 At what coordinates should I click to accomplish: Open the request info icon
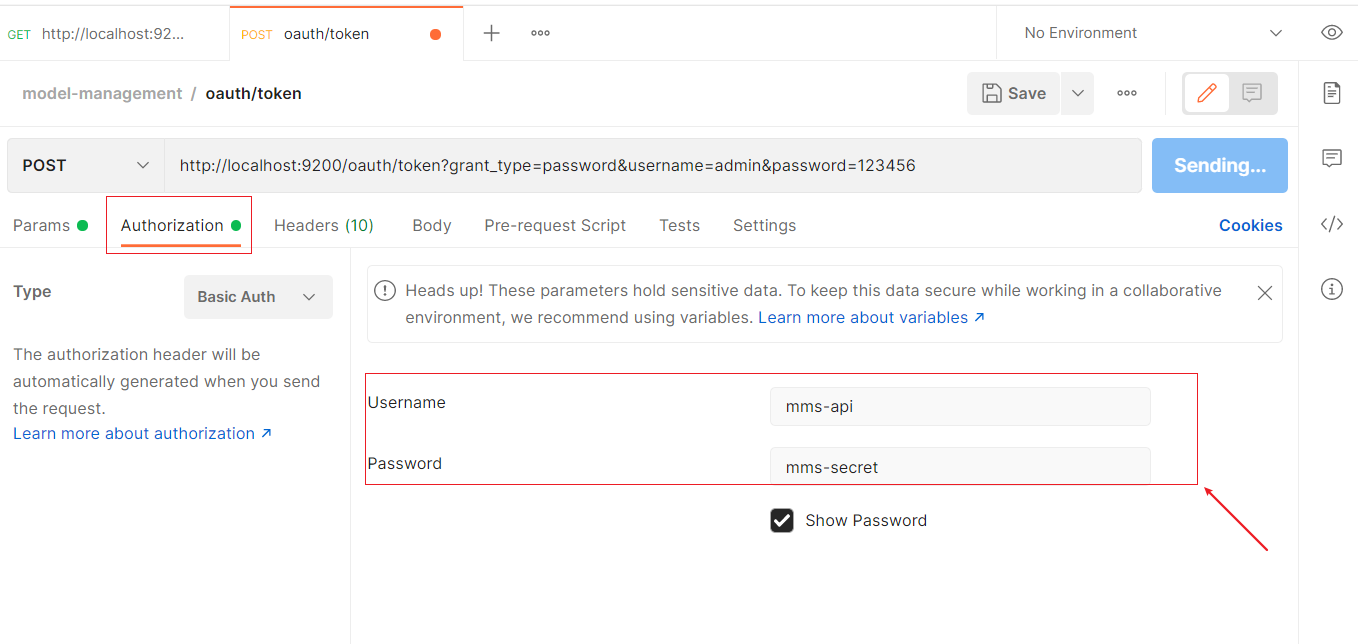click(x=1331, y=289)
